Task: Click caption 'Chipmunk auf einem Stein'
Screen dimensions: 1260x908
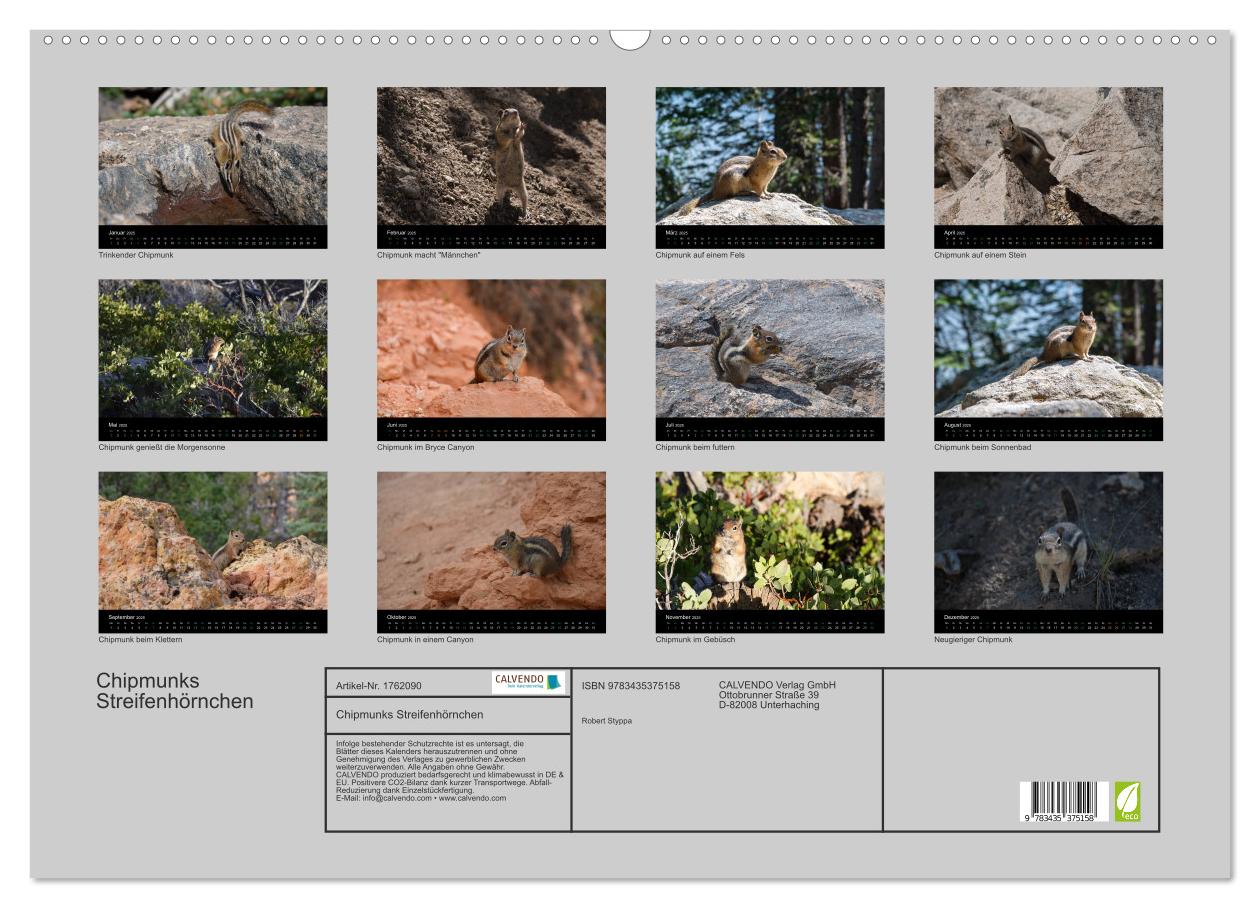Action: click(980, 255)
